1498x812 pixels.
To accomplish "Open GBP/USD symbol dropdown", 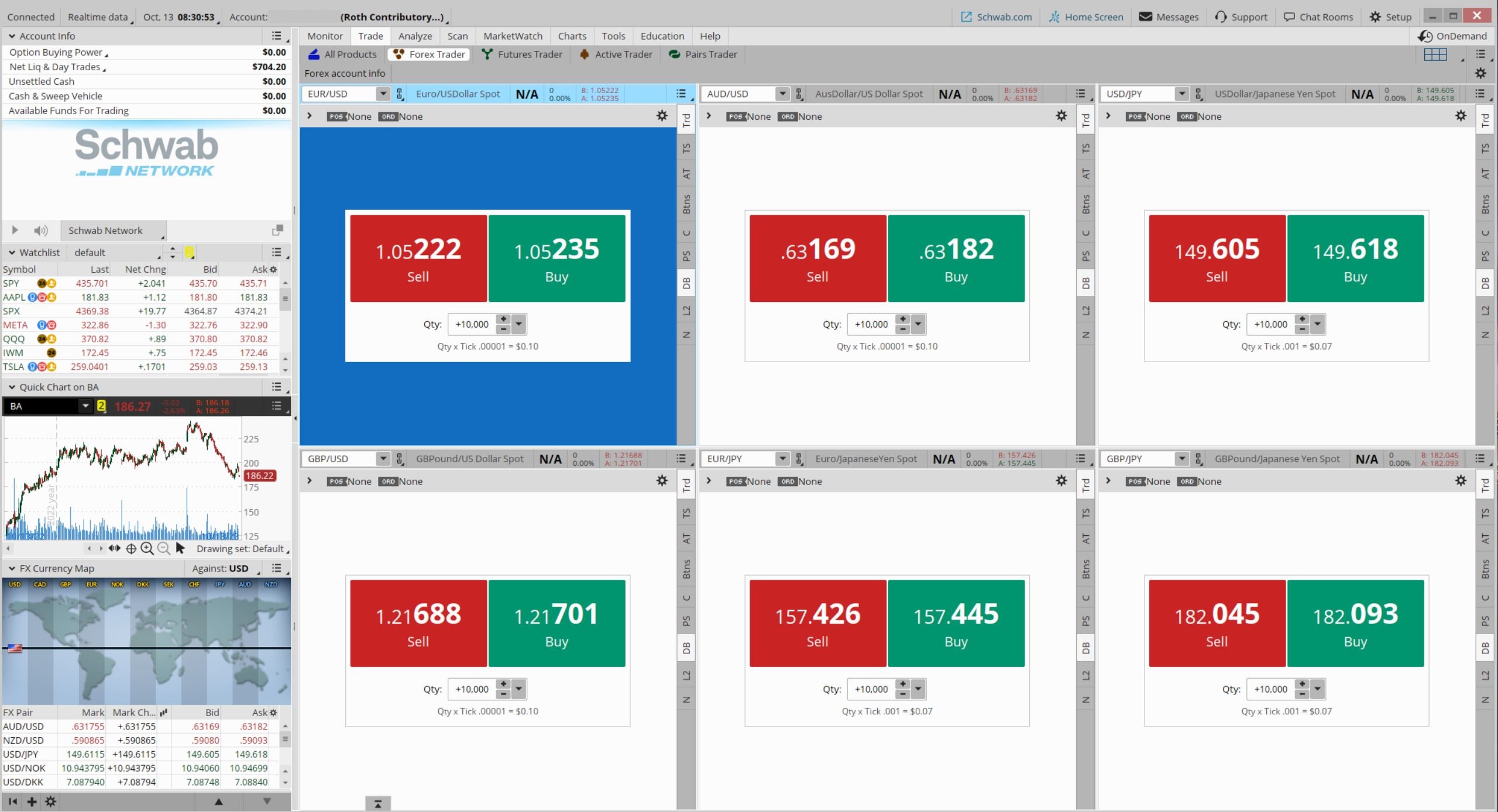I will pos(383,459).
